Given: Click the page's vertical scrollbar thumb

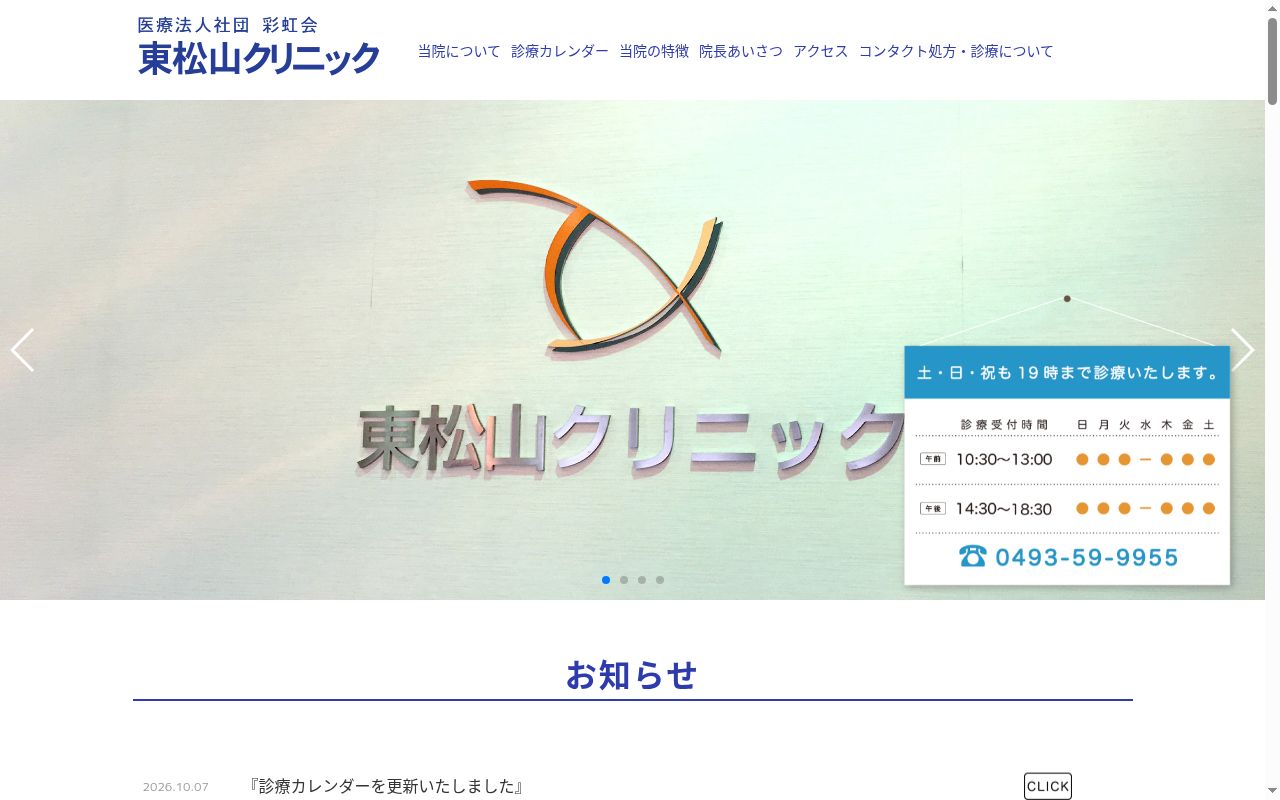Looking at the screenshot, I should pyautogui.click(x=1272, y=60).
